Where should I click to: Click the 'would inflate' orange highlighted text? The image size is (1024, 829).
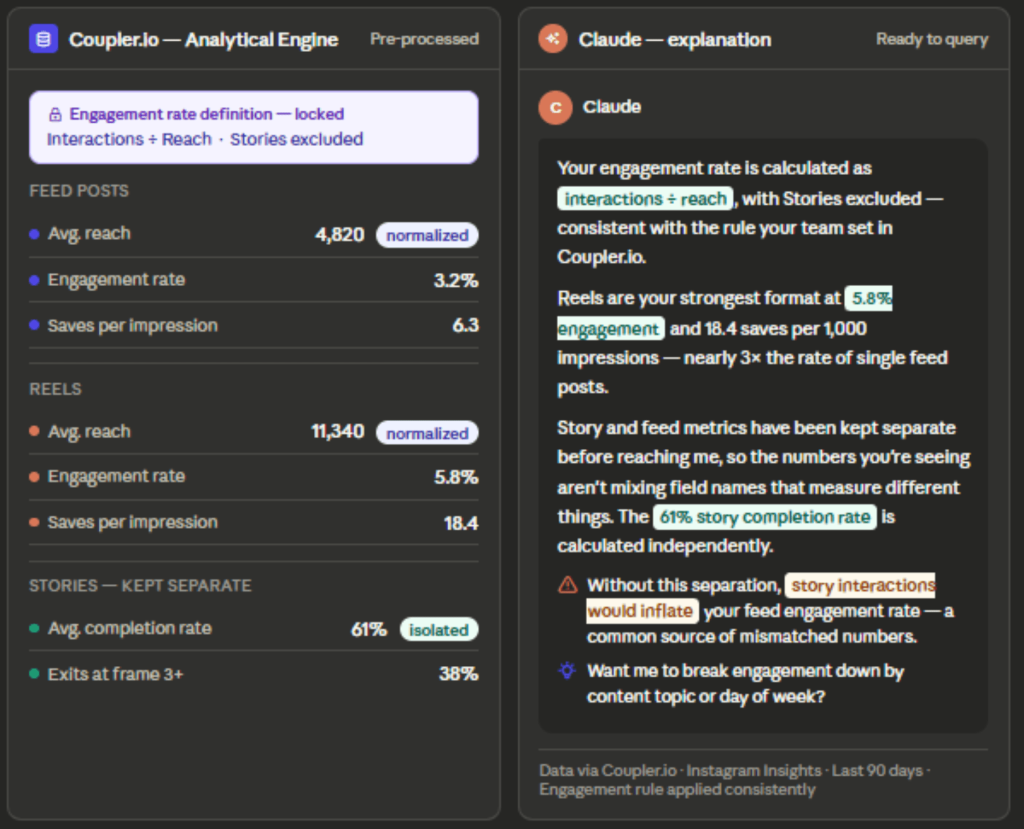(642, 611)
